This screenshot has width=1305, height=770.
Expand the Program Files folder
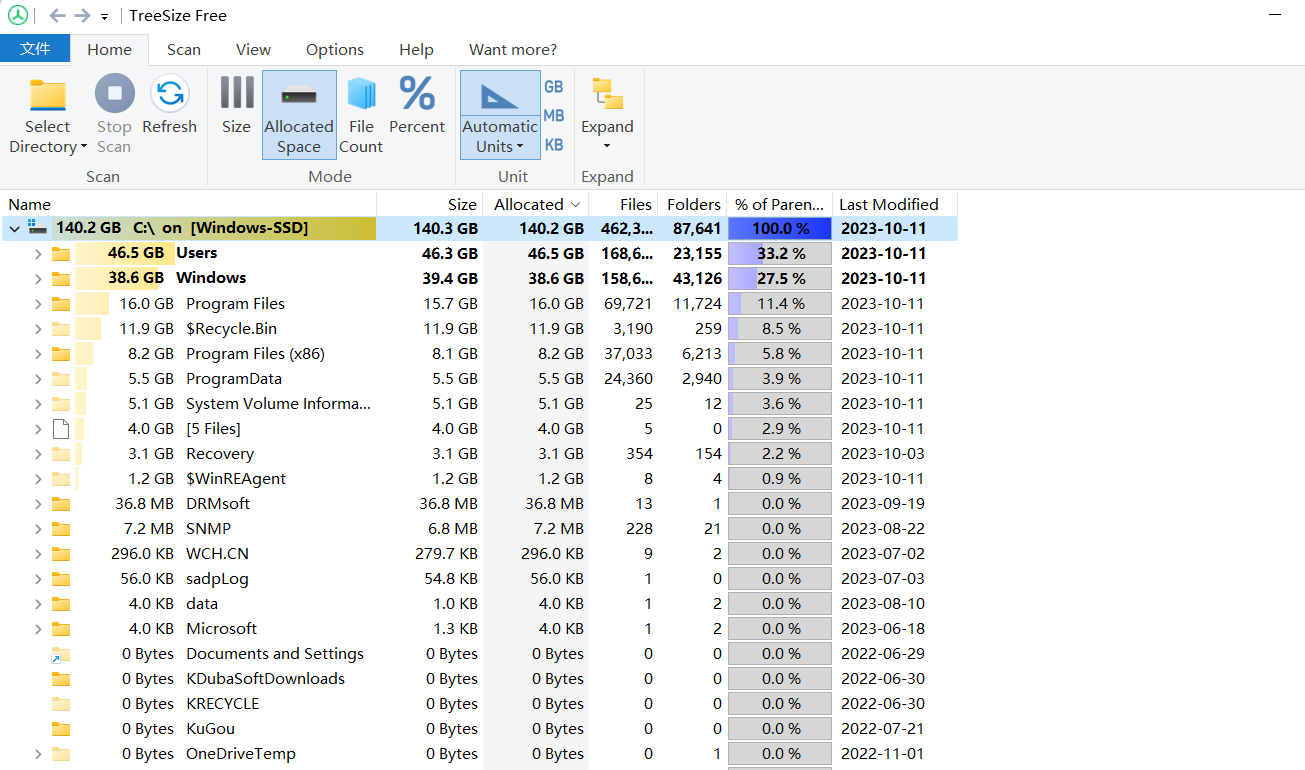pos(38,304)
